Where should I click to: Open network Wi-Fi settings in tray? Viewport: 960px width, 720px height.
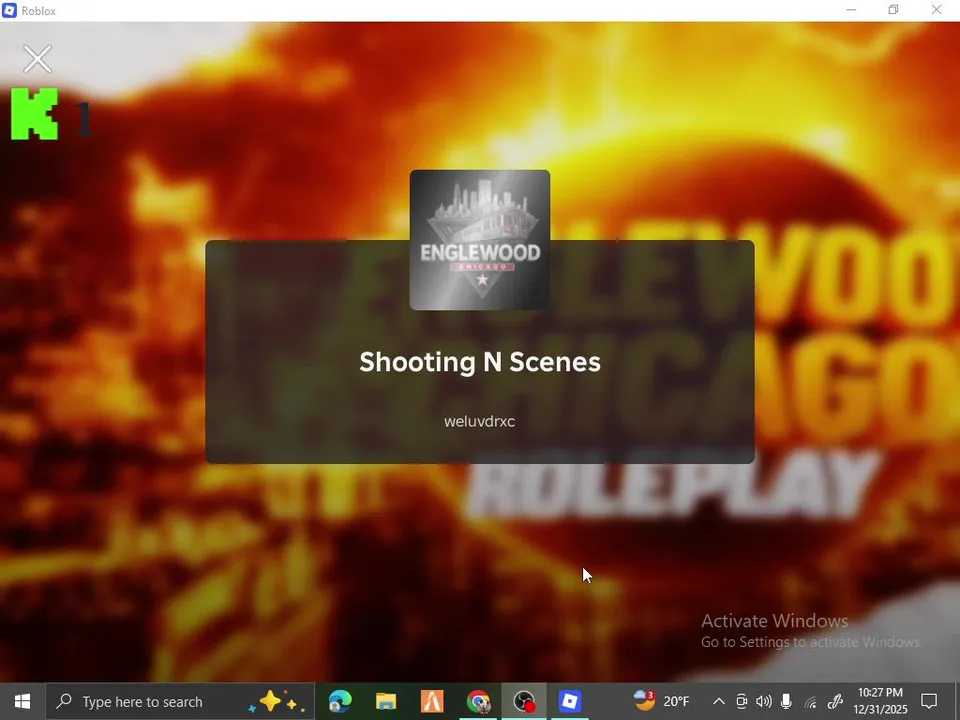click(811, 702)
